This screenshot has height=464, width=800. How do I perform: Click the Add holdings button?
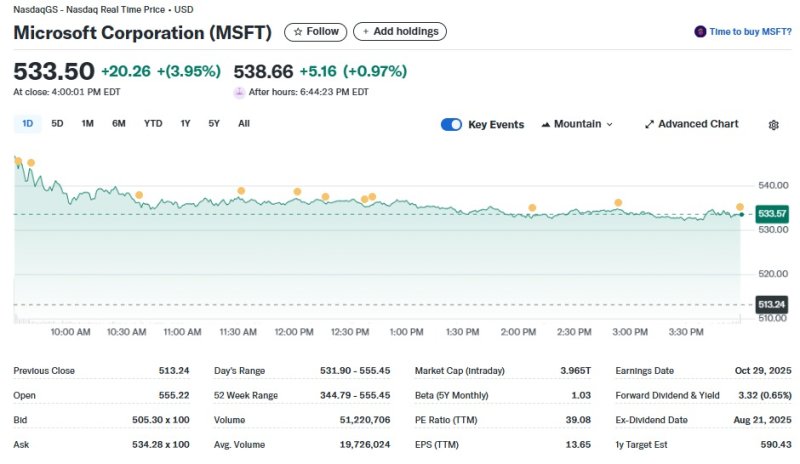(x=400, y=32)
